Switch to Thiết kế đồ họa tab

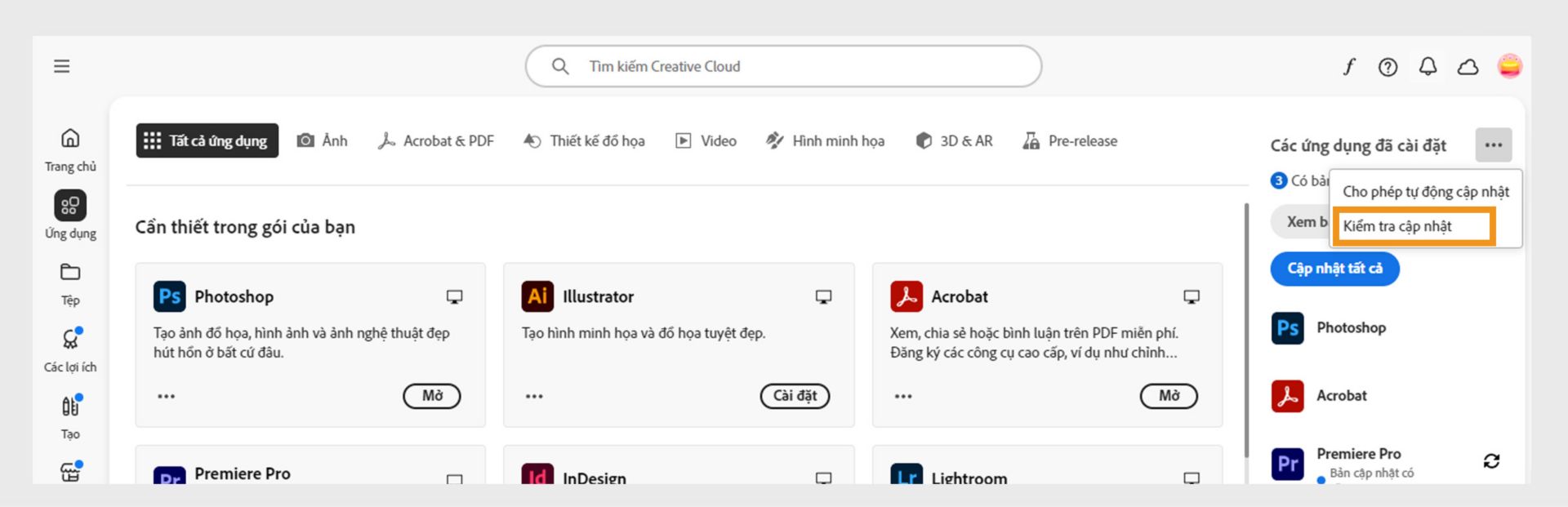pyautogui.click(x=584, y=140)
